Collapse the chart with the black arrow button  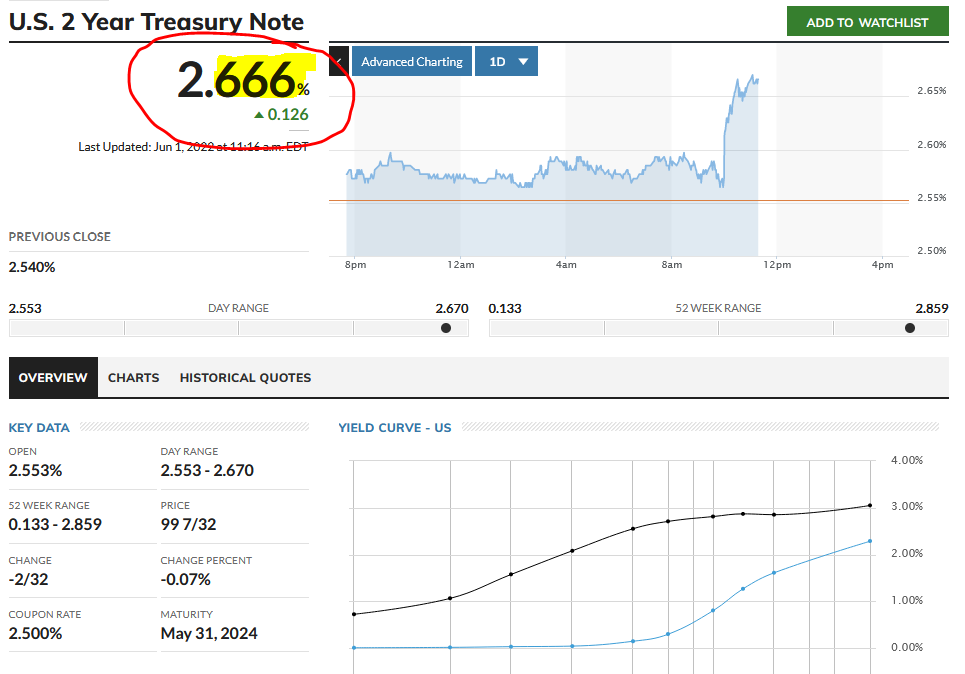click(339, 62)
